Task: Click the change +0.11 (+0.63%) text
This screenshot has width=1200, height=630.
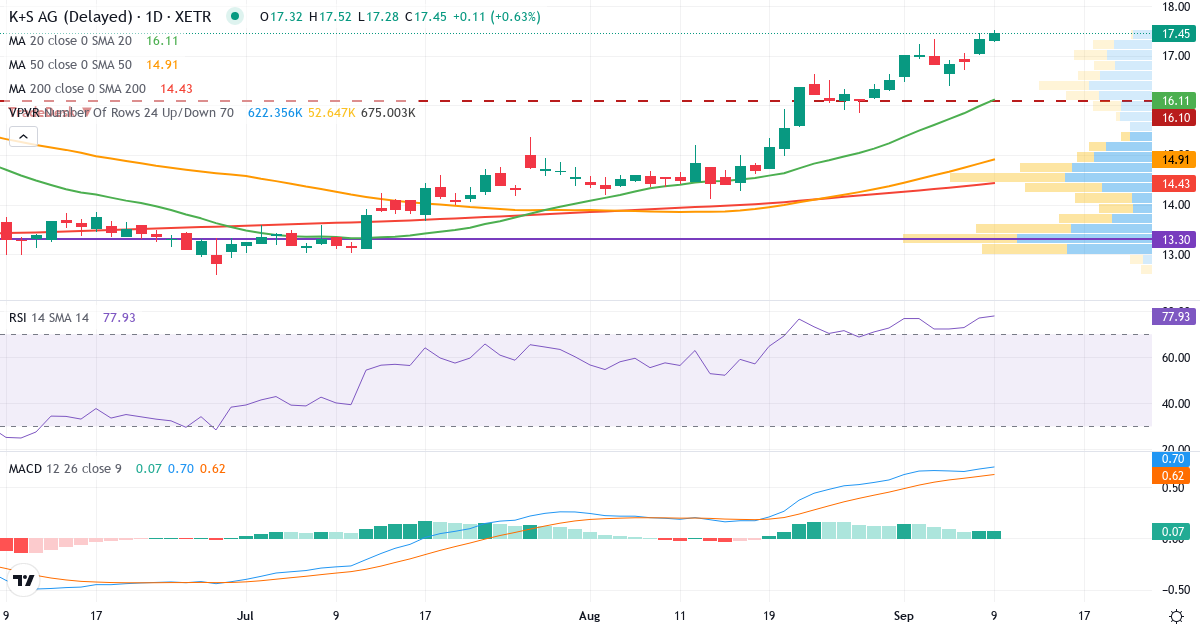Action: click(x=496, y=17)
